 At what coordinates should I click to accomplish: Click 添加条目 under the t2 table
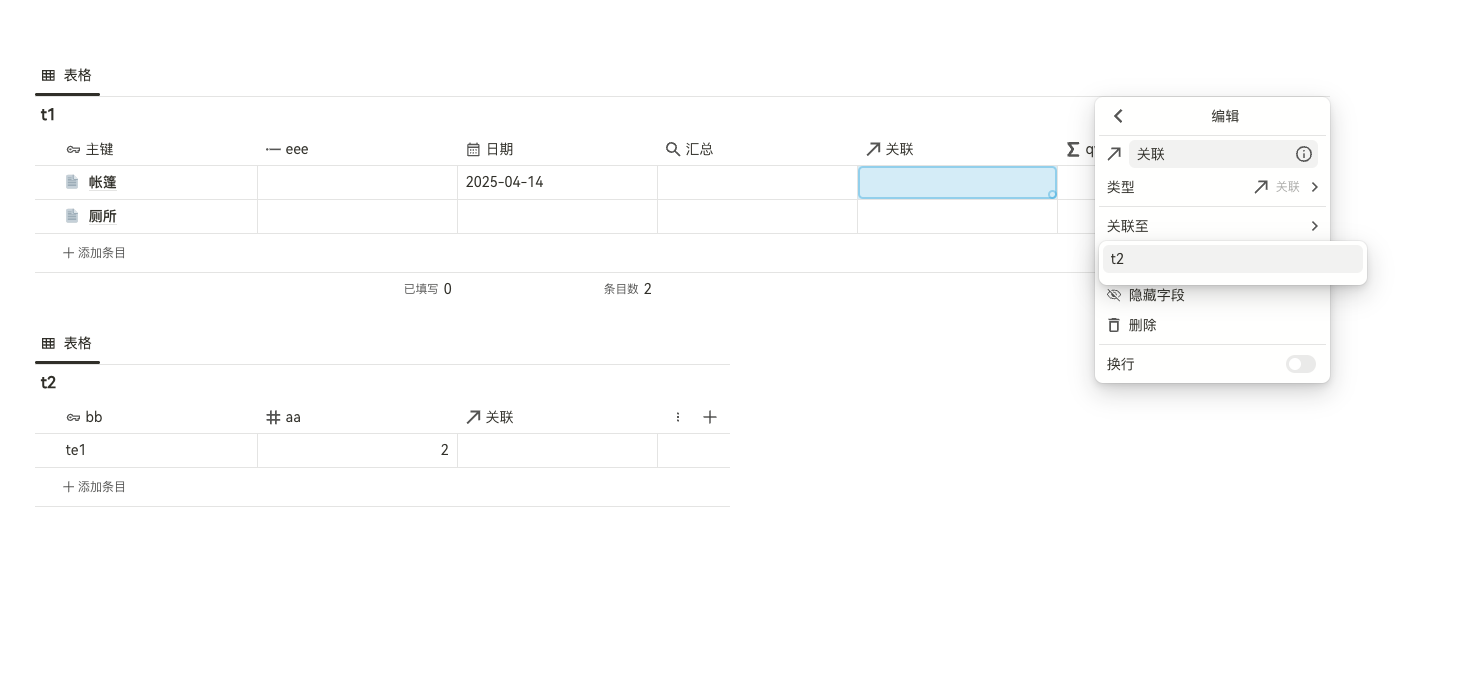click(x=95, y=487)
